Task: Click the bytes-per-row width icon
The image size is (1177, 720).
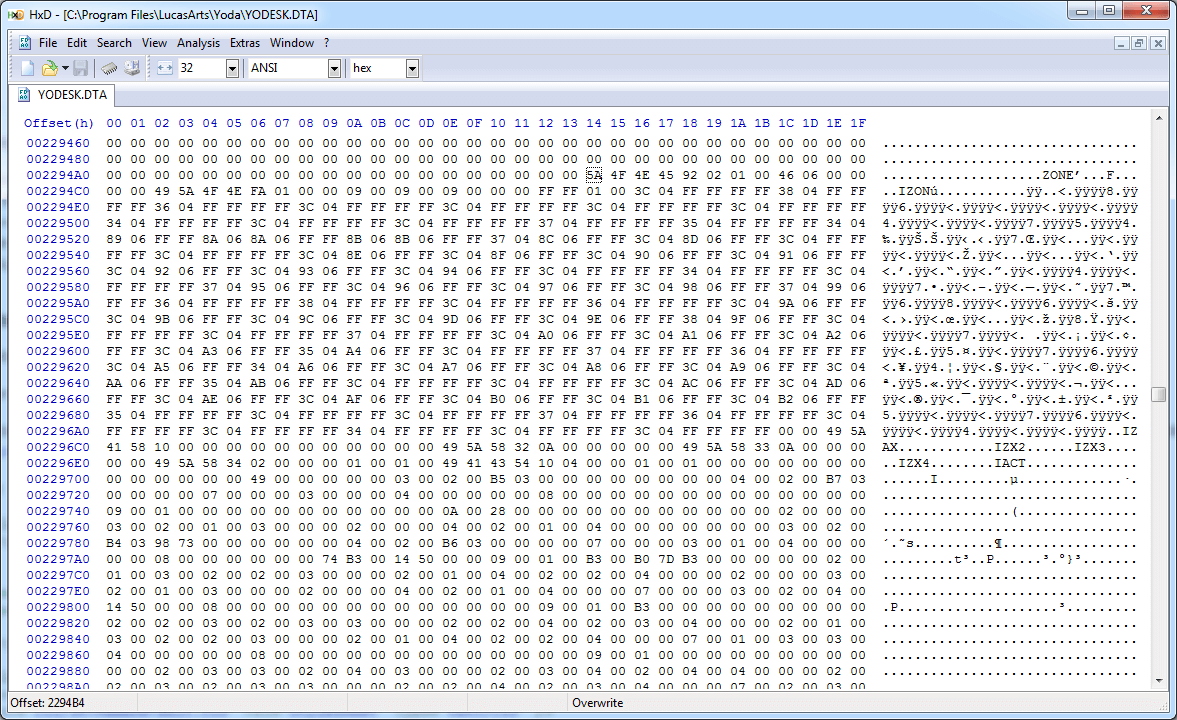Action: point(165,68)
